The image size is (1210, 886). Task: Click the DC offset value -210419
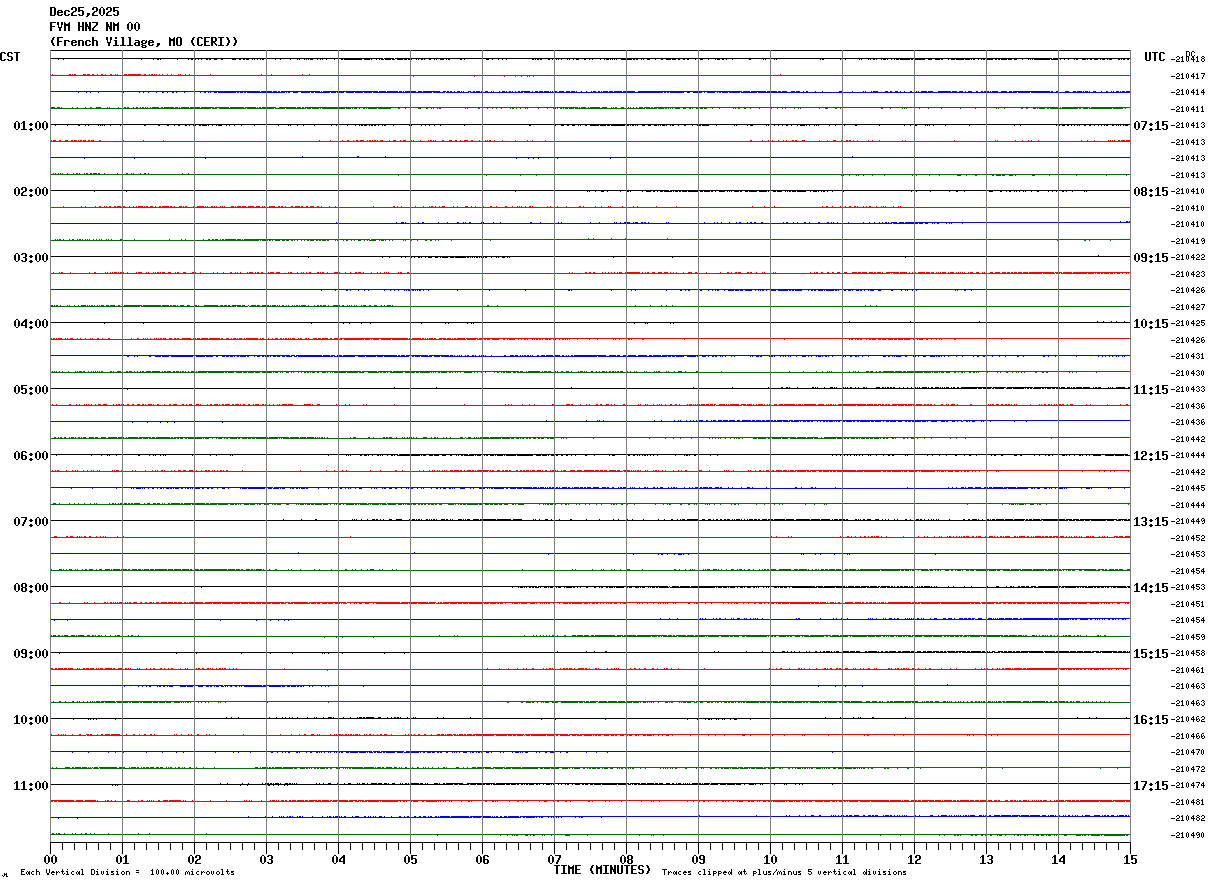coord(1188,241)
